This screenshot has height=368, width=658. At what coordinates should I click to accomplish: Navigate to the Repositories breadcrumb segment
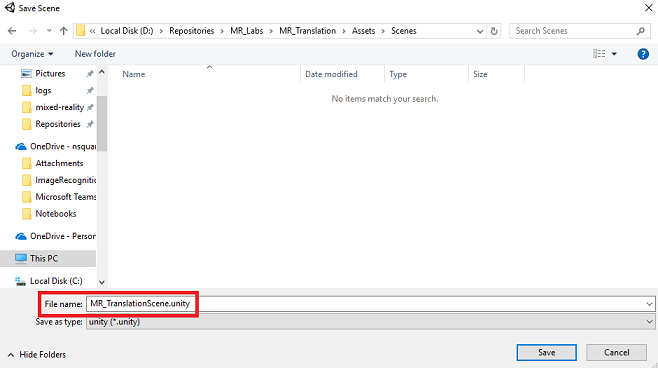[191, 31]
